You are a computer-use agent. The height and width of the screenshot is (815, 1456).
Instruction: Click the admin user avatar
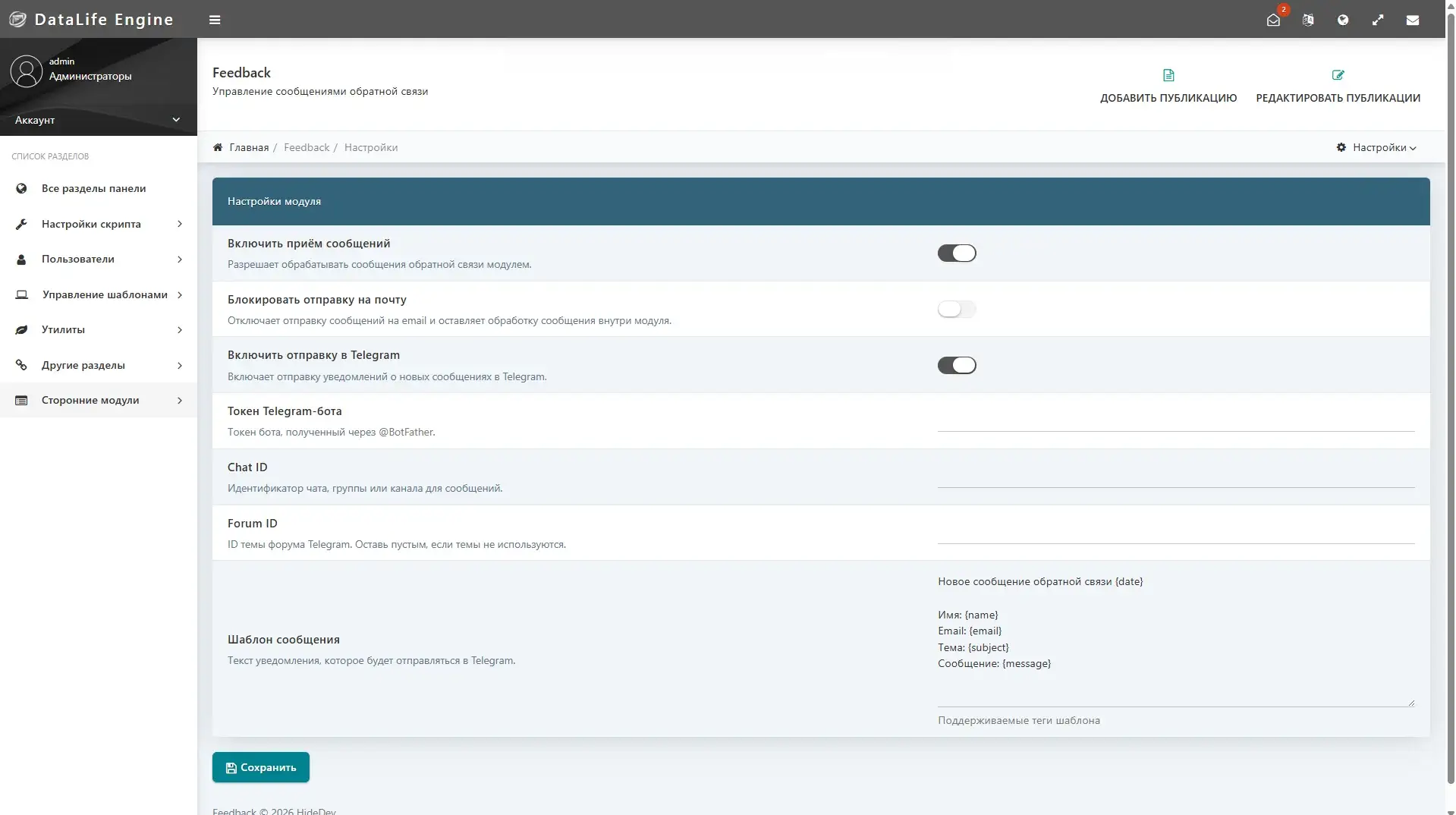click(27, 71)
